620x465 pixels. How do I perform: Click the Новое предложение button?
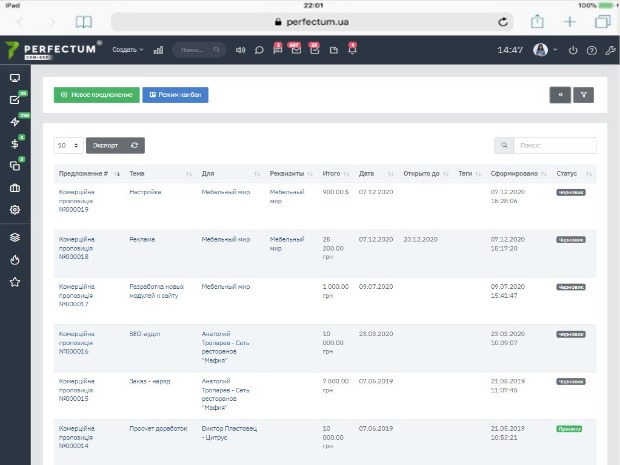click(x=96, y=95)
